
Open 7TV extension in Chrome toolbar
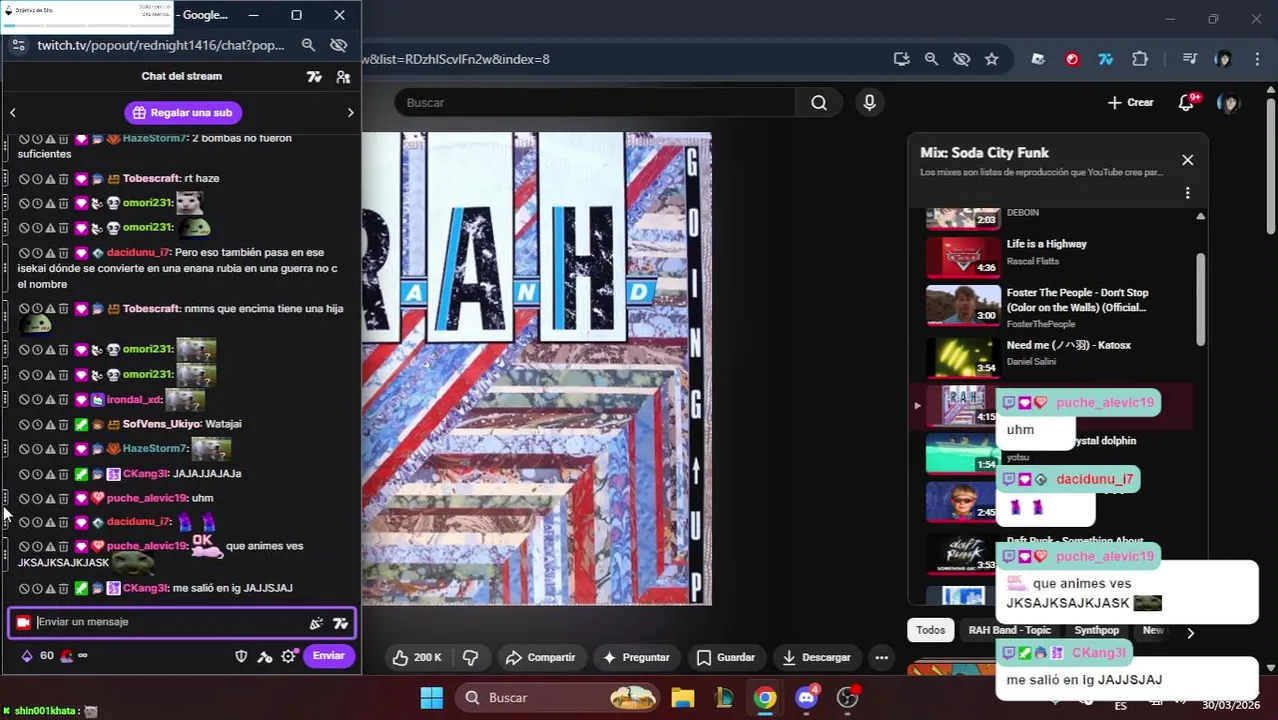coord(1105,59)
